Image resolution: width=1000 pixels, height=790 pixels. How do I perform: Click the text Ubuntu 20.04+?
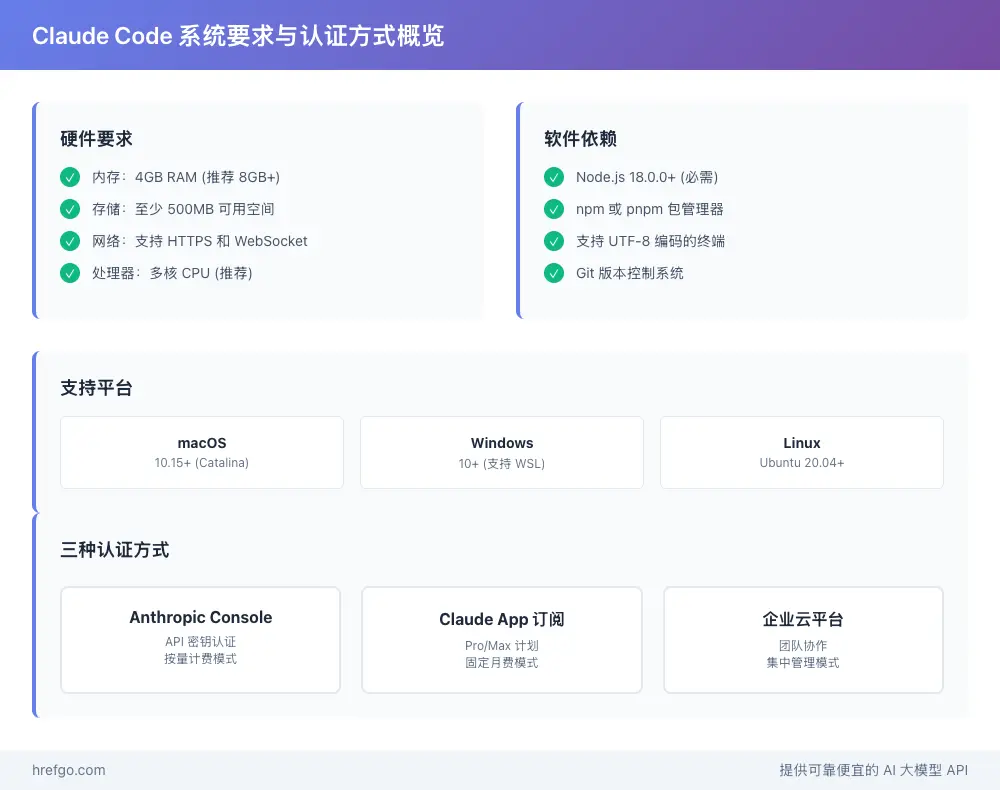[x=802, y=463]
